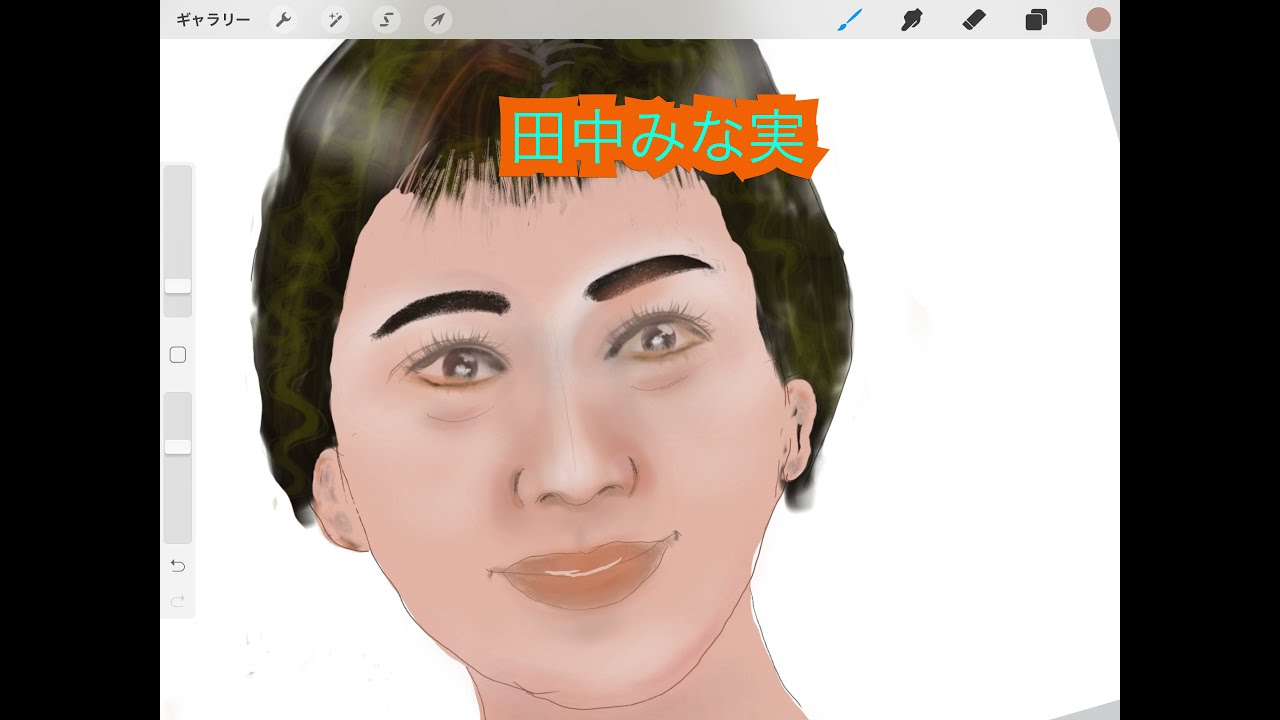
Task: Open the active color swatch circle
Action: 1098,20
